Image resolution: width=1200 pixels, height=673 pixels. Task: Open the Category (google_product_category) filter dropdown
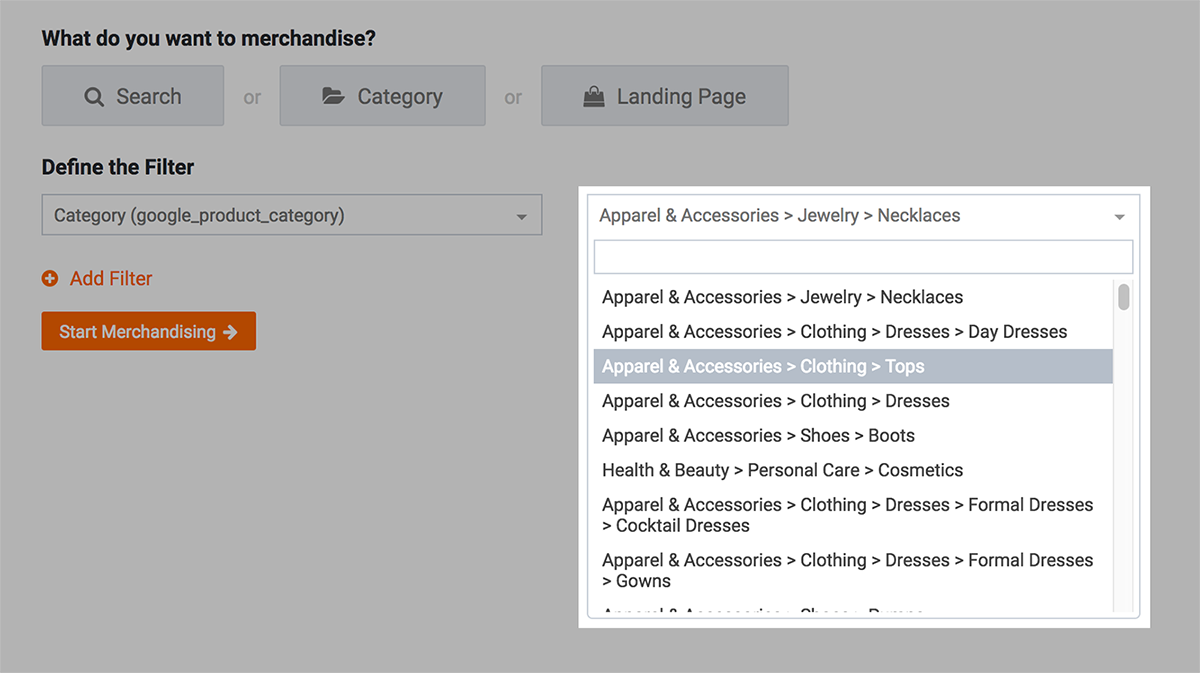coord(291,215)
